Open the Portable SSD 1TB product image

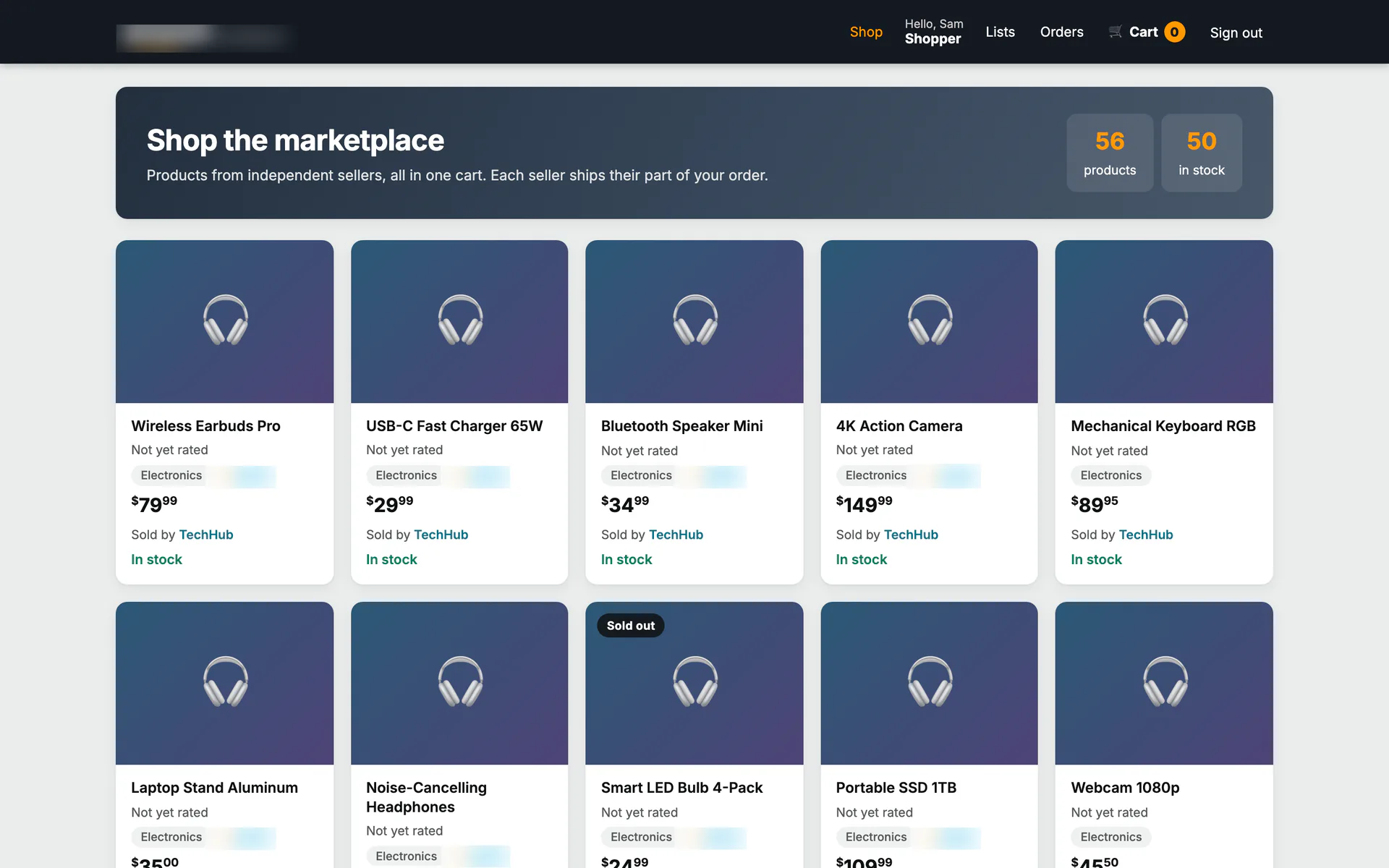(929, 683)
